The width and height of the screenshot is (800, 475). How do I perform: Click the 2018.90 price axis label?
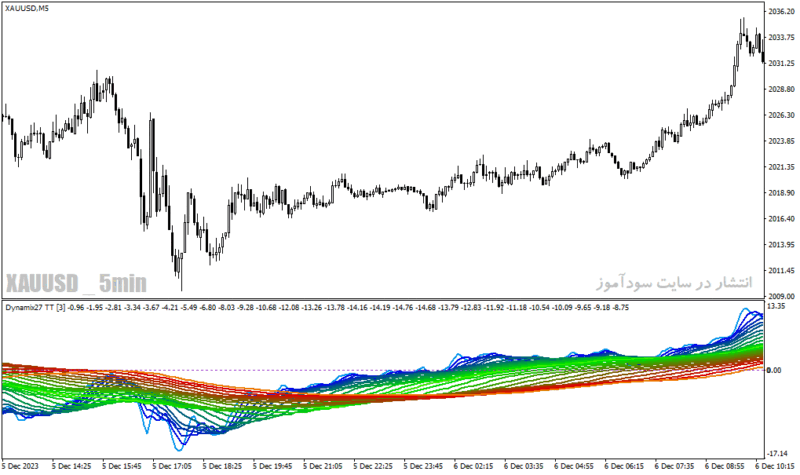(x=781, y=193)
